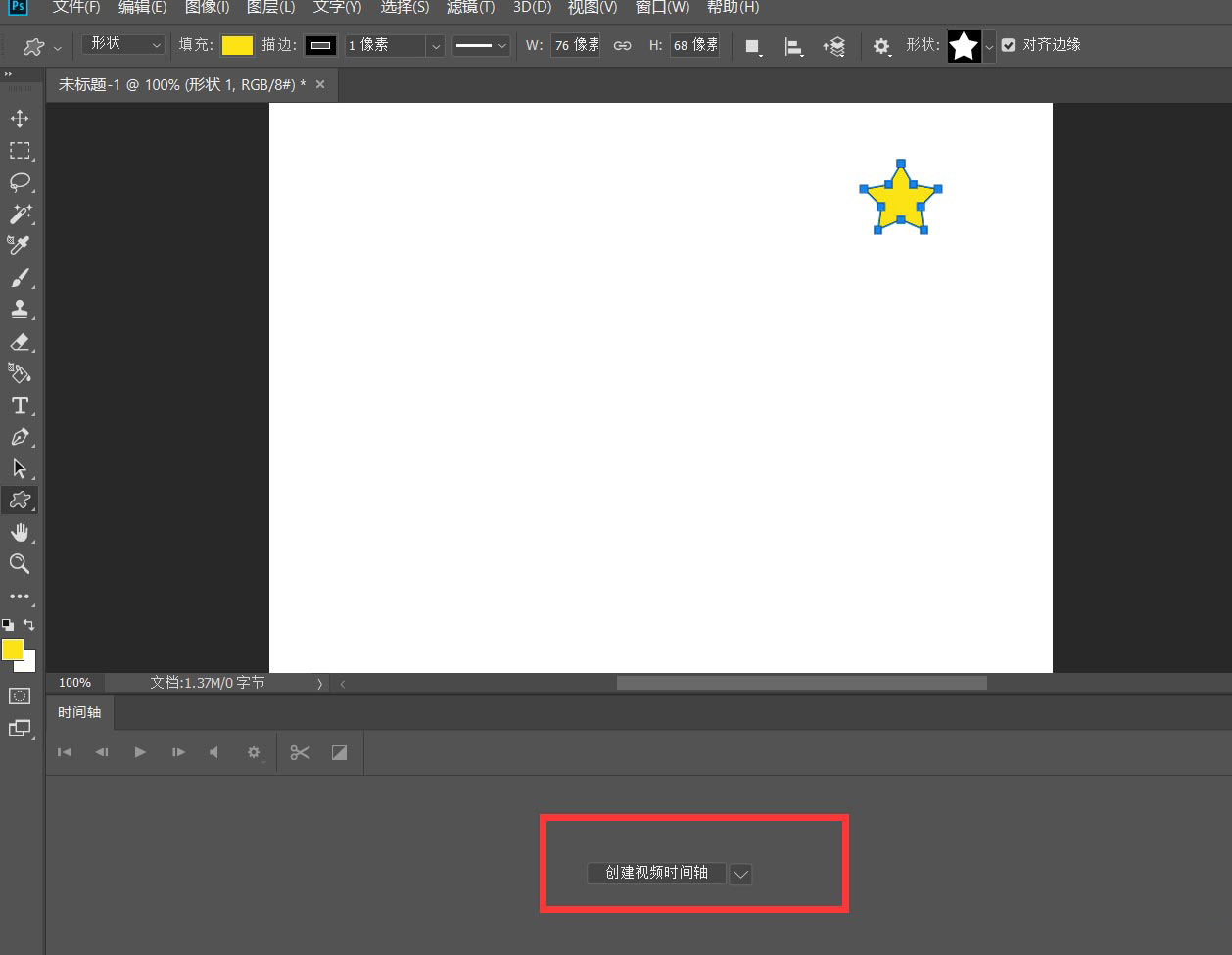
Task: Swap foreground and background colors
Action: point(29,624)
